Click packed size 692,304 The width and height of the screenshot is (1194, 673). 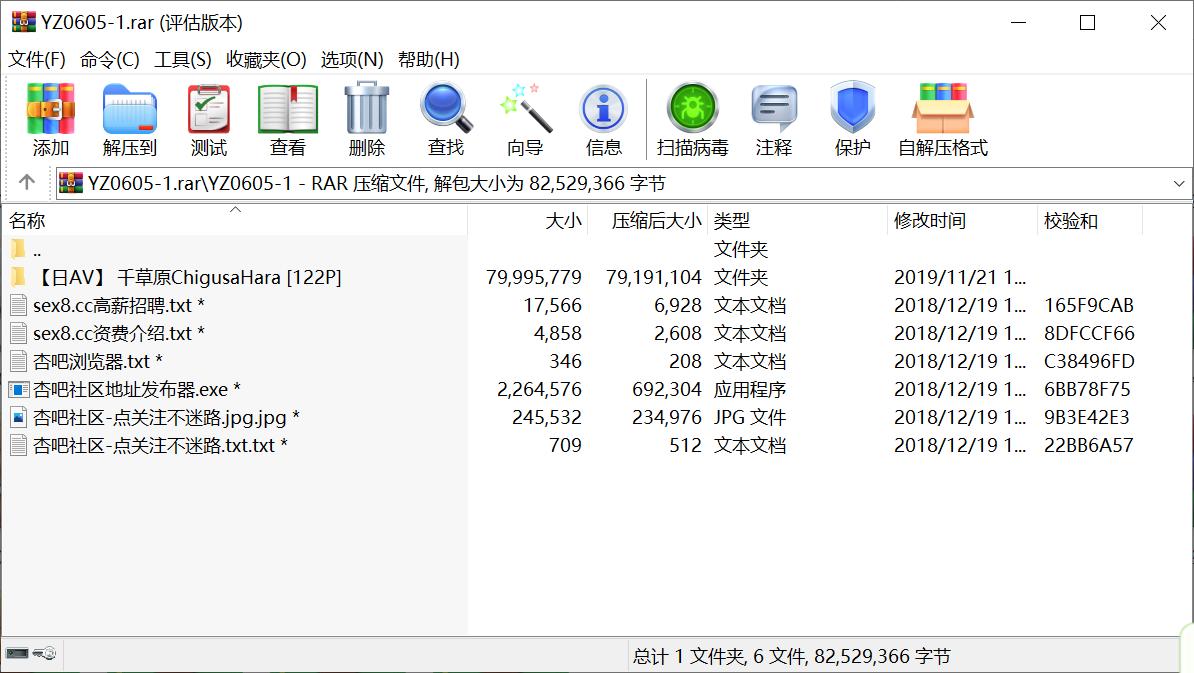666,389
